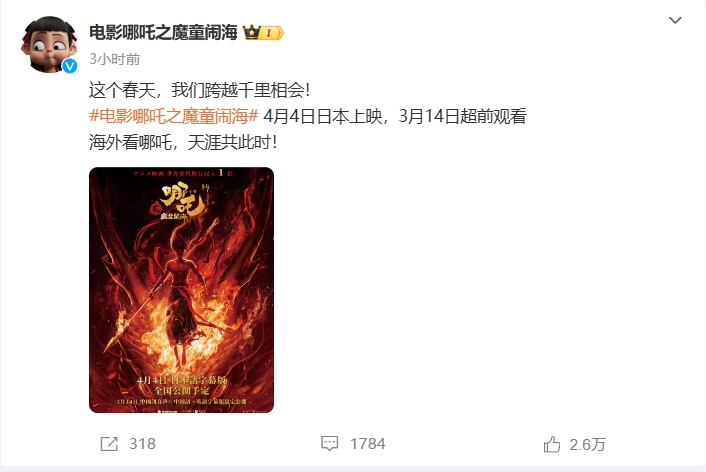Click the text 4月4日日本上映
The image size is (706, 472).
pyautogui.click(x=323, y=116)
